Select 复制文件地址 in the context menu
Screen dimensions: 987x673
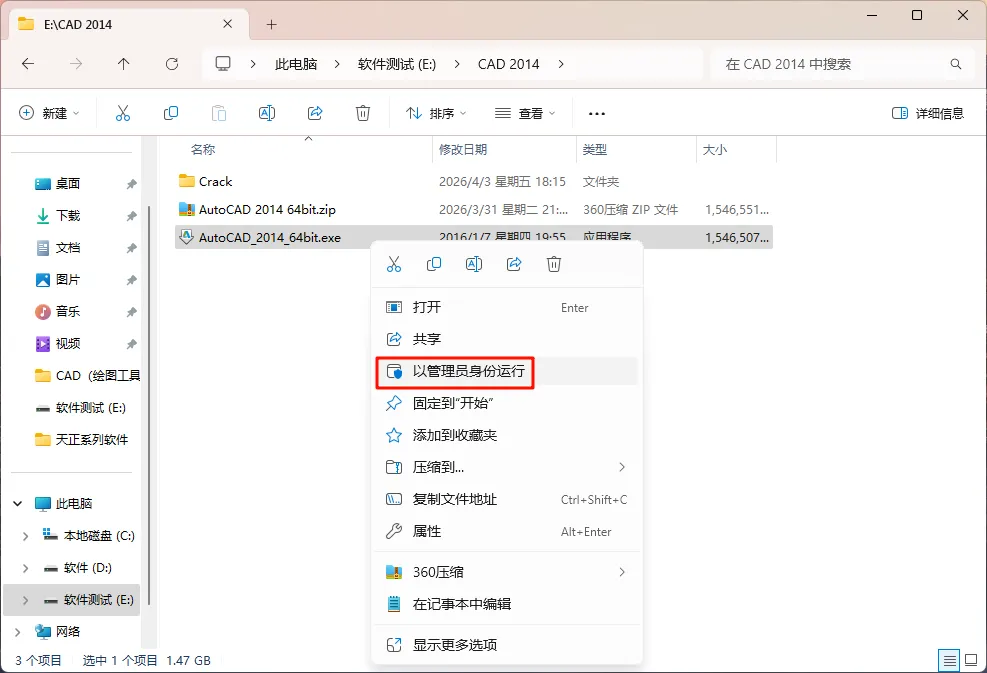[x=507, y=499]
